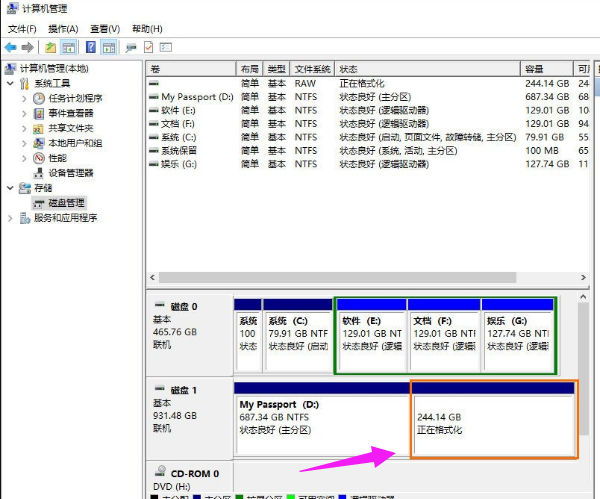Viewport: 600px width, 499px height.
Task: Collapse the 存储 tree node
Action: [x=11, y=187]
